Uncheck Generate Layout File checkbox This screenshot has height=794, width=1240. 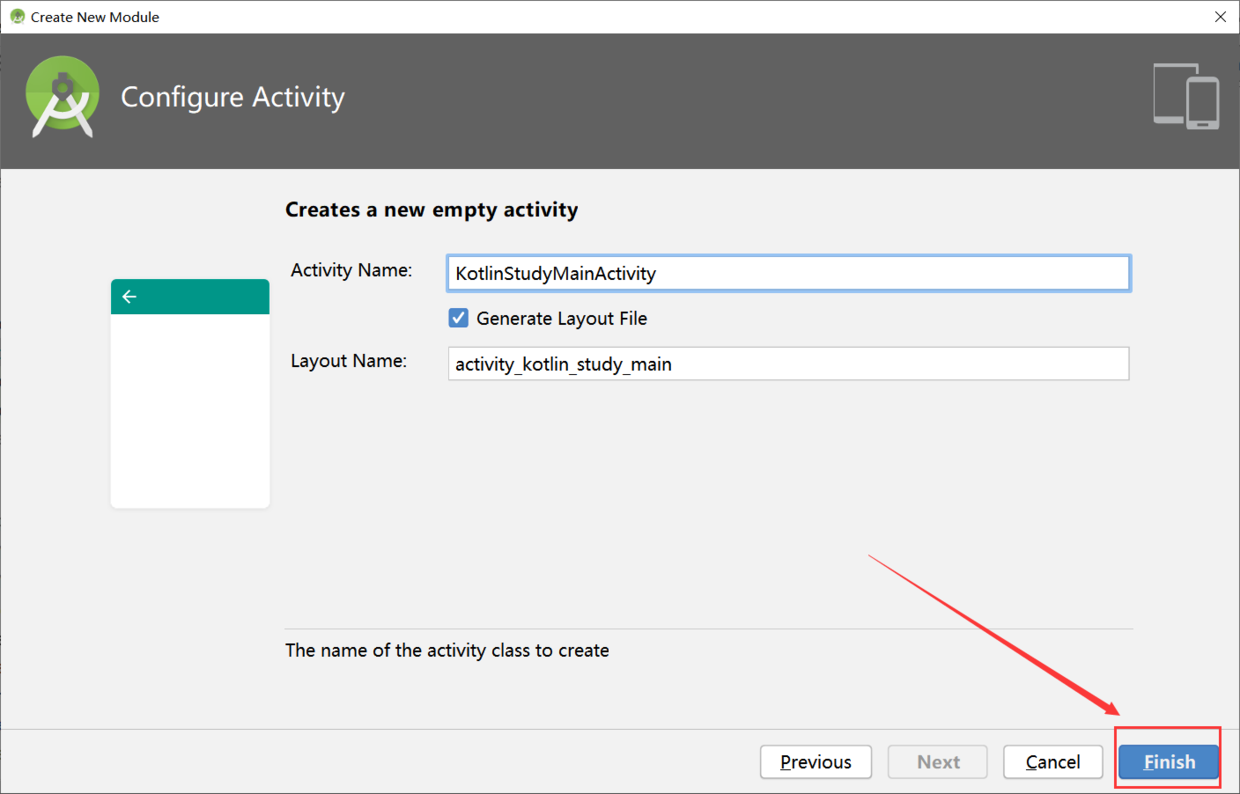458,318
